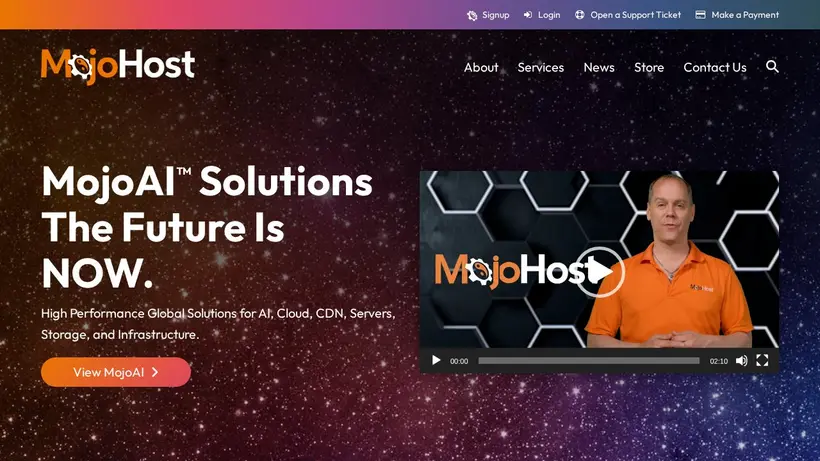This screenshot has height=461, width=820.
Task: Click the 02:10 duration label
Action: (x=719, y=361)
